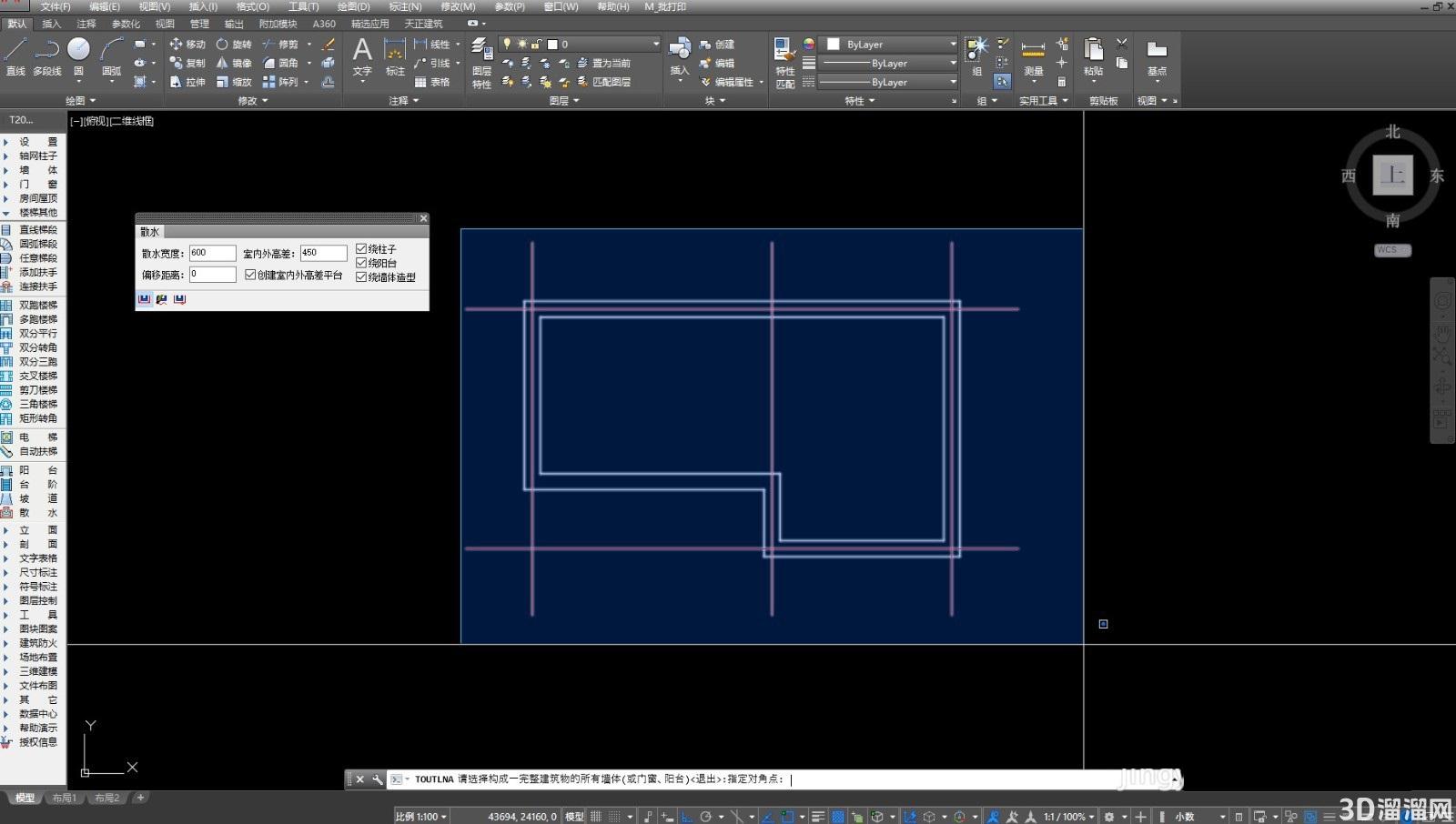Open the 文件(F) menu
The image size is (1456, 824).
click(55, 6)
